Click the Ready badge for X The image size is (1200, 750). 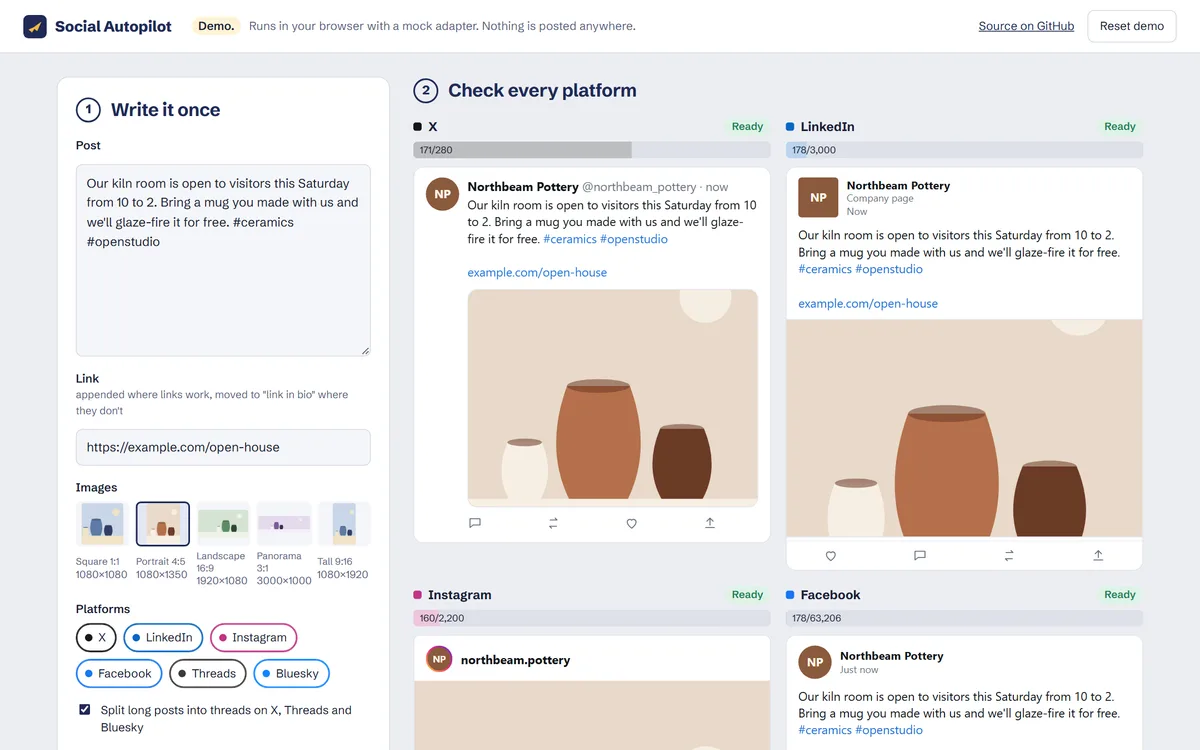point(747,127)
